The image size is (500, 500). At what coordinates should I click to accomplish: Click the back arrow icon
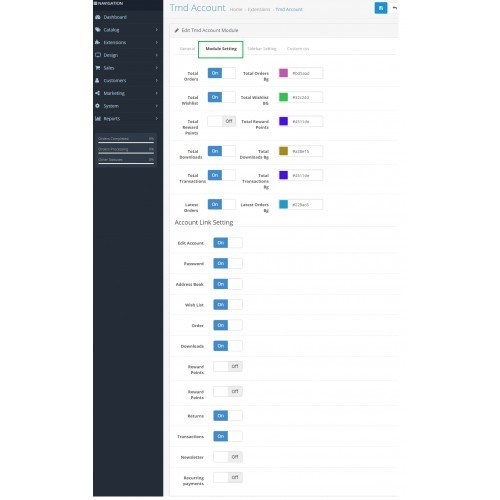tap(395, 8)
